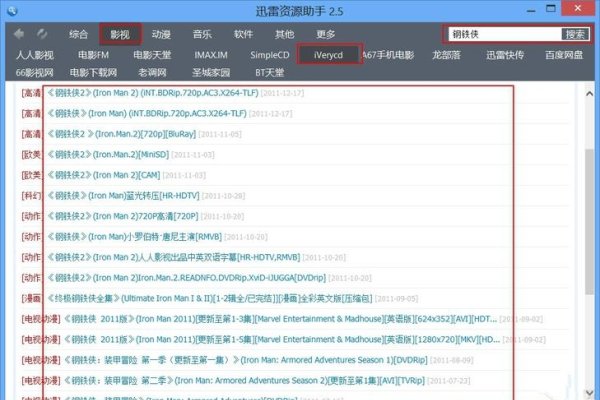Close the 迅雷资源助手 window

point(578,8)
